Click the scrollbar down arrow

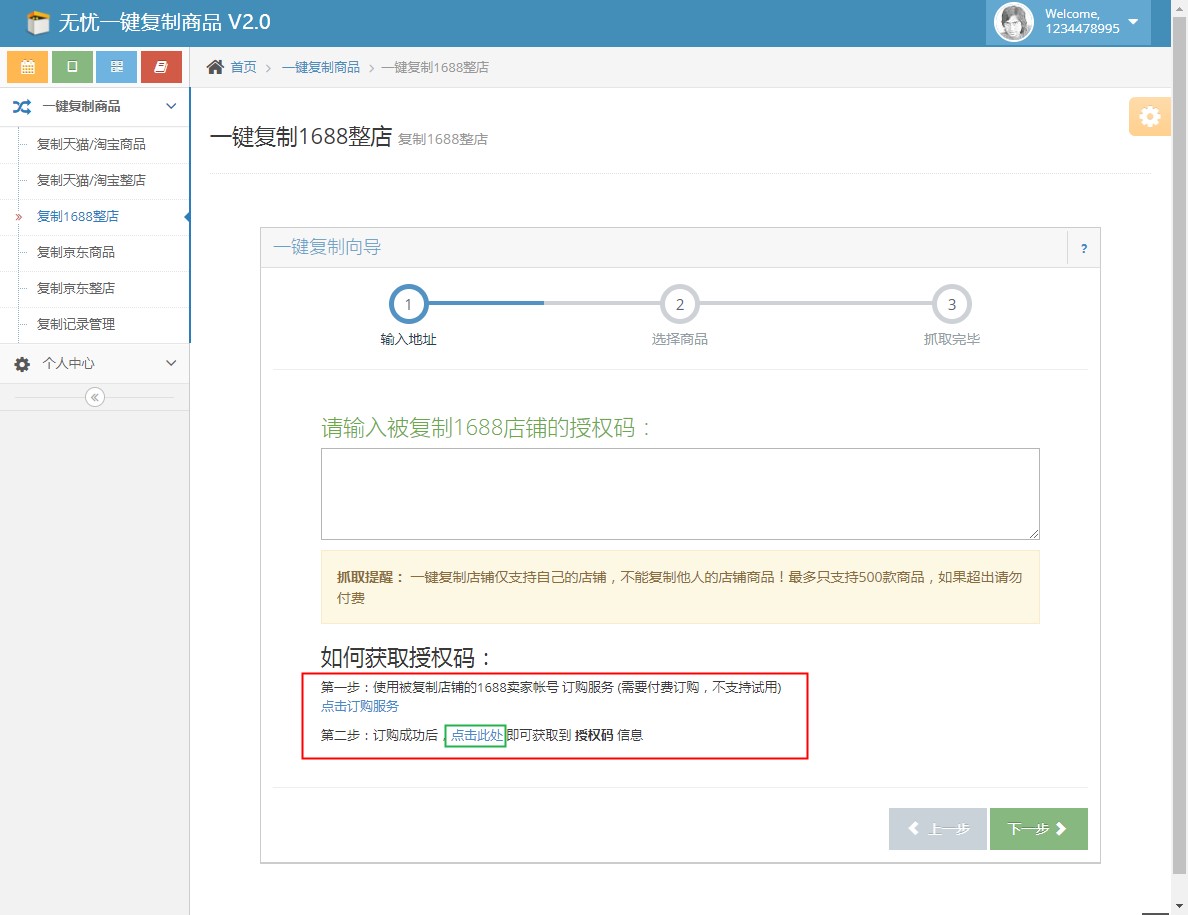pyautogui.click(x=1179, y=906)
